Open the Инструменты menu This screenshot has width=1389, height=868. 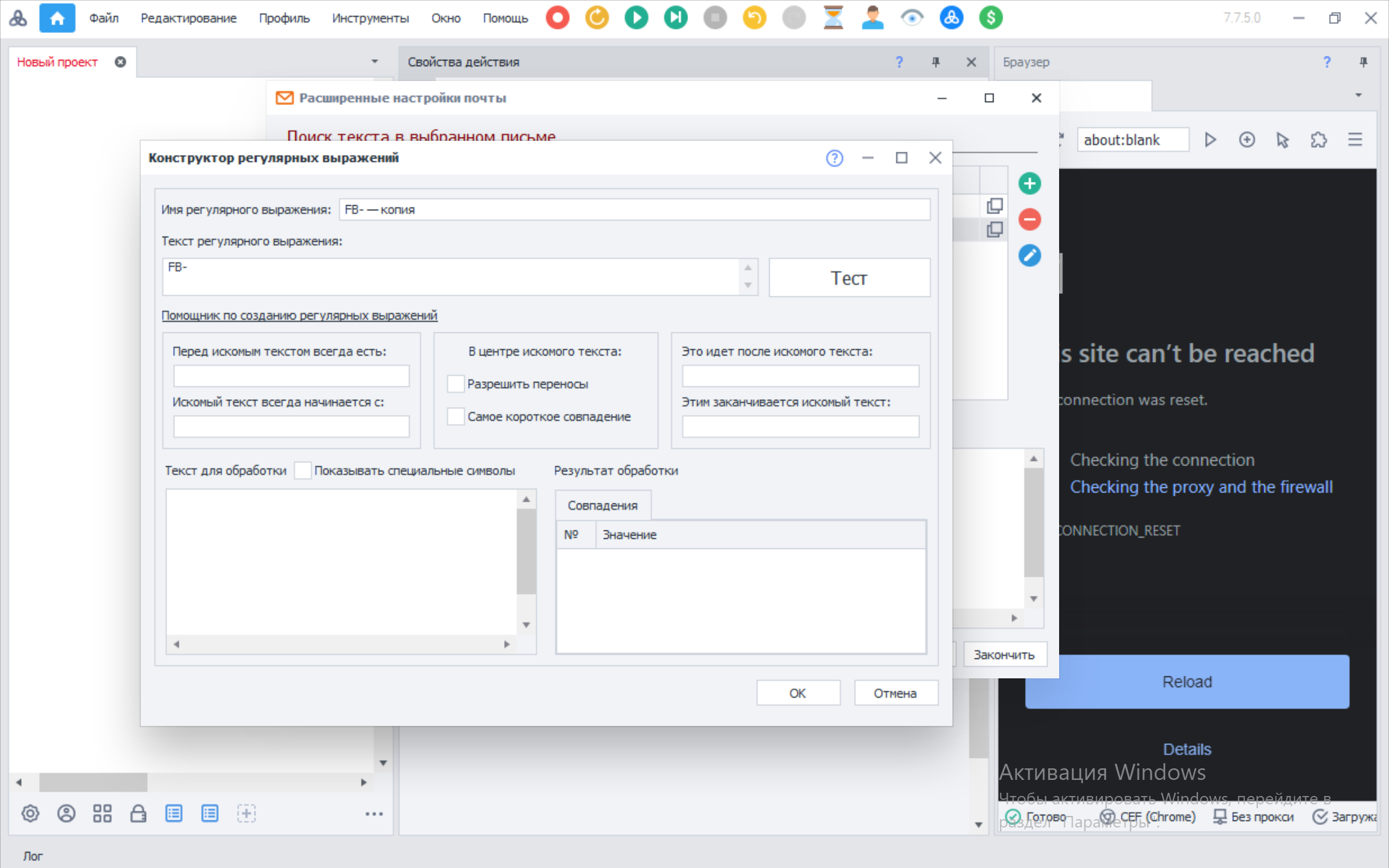click(x=370, y=18)
